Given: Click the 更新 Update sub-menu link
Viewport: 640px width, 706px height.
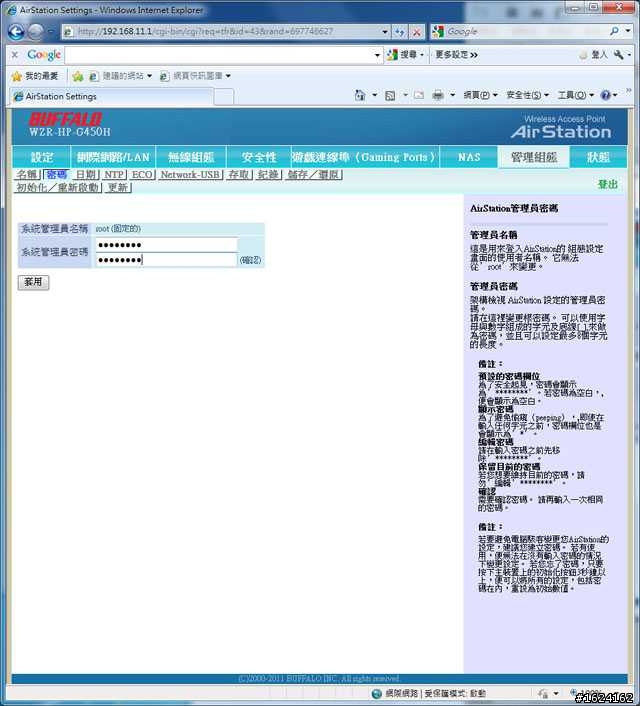Looking at the screenshot, I should (x=118, y=187).
